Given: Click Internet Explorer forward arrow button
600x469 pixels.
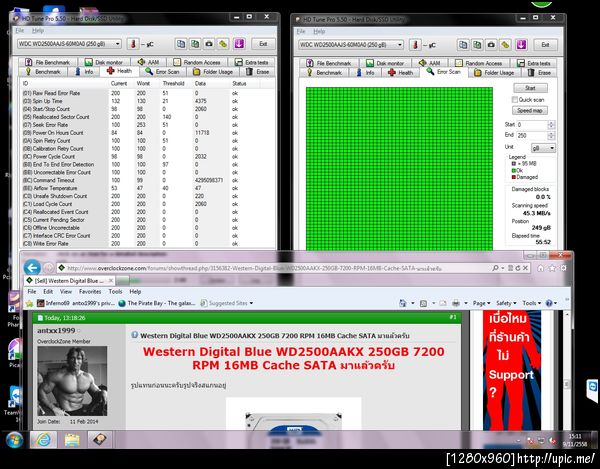Looking at the screenshot, I should point(48,268).
